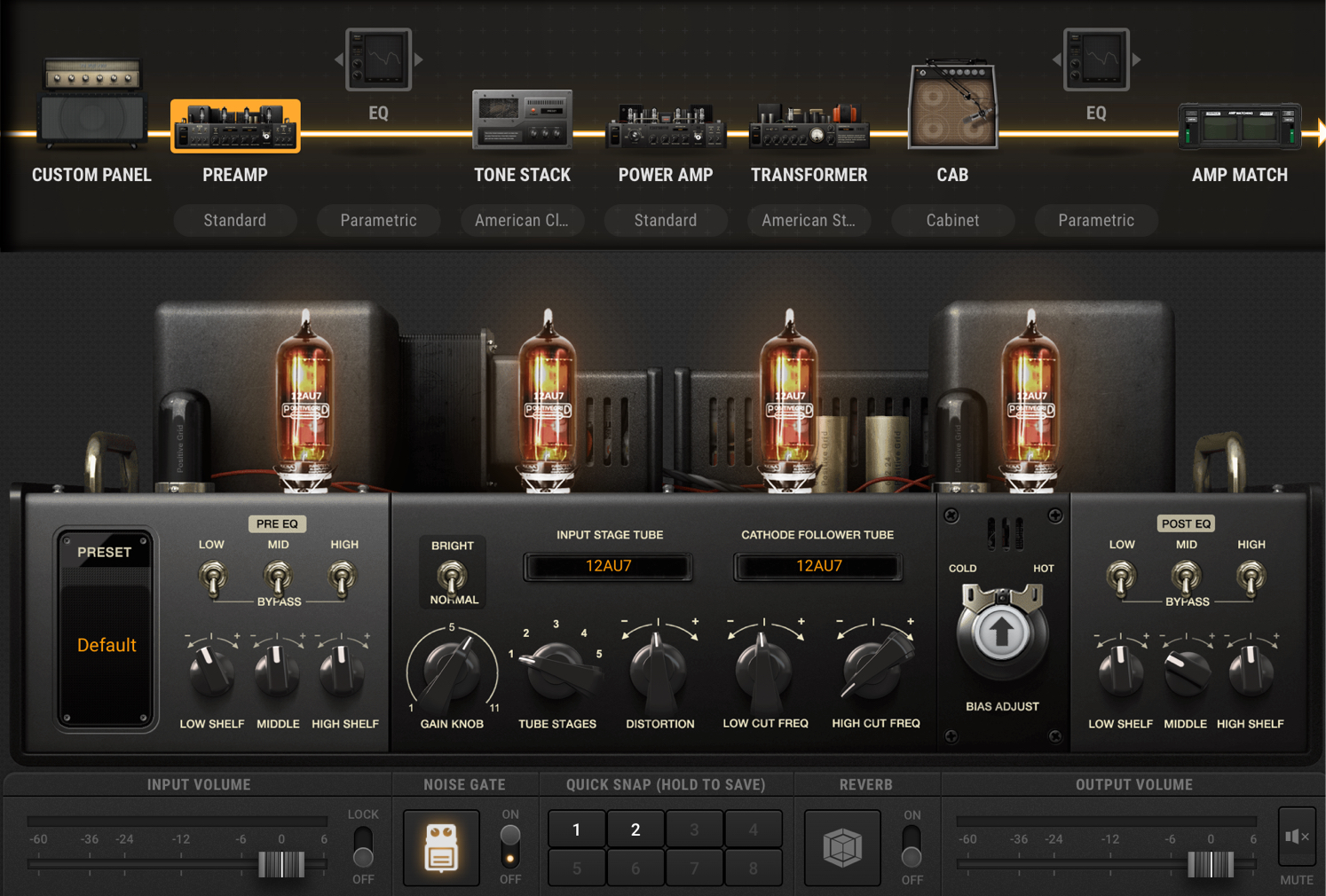Open the Transformer module icon
1326x896 pixels.
[x=809, y=125]
